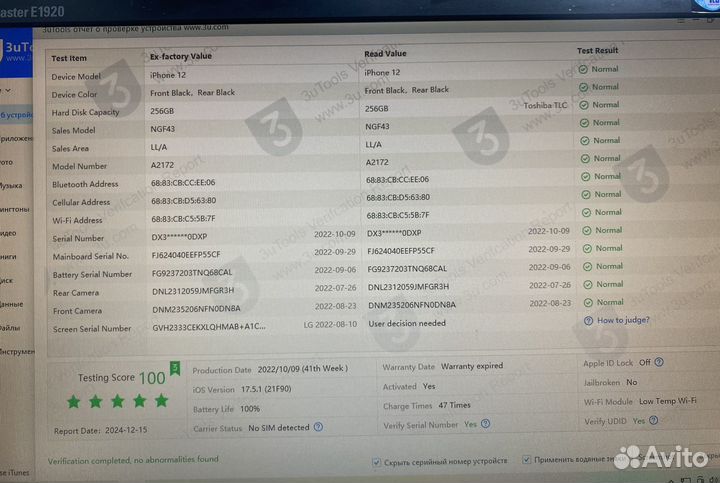Click the Screen Serial Number value GVH2333CEKXLQHMAB
Viewport: 720px width, 483px height.
(x=208, y=326)
